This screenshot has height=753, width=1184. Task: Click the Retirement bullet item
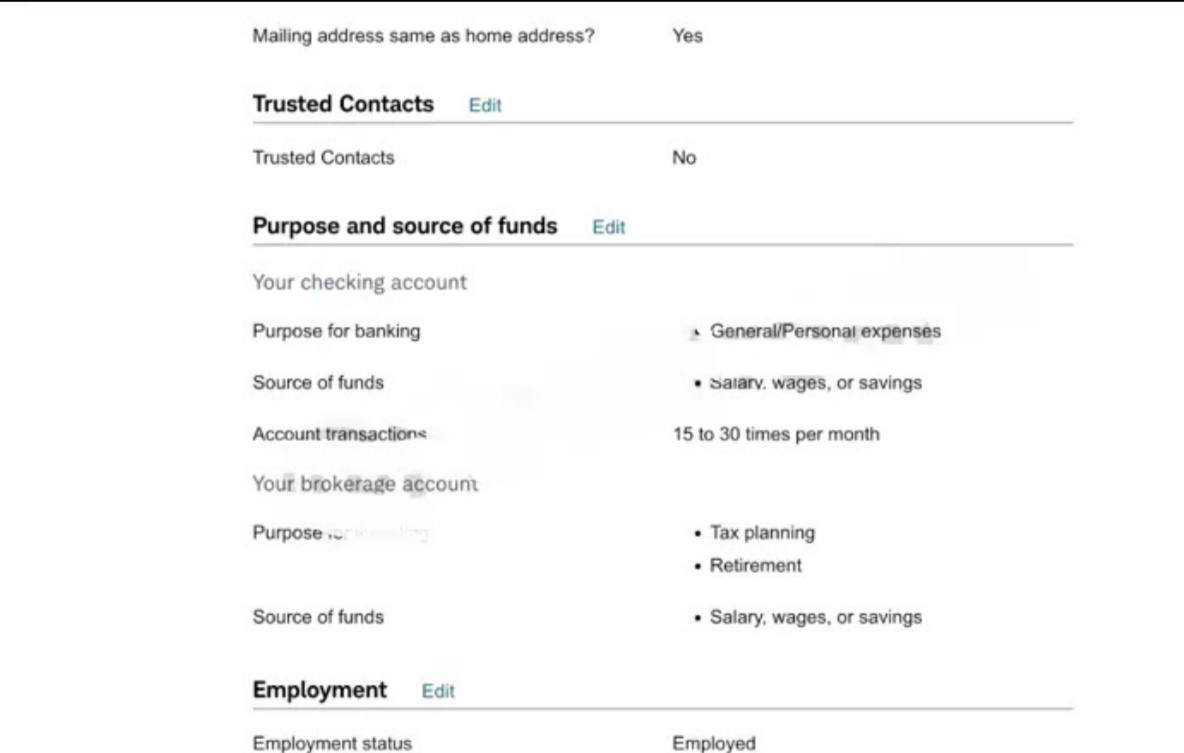point(755,565)
